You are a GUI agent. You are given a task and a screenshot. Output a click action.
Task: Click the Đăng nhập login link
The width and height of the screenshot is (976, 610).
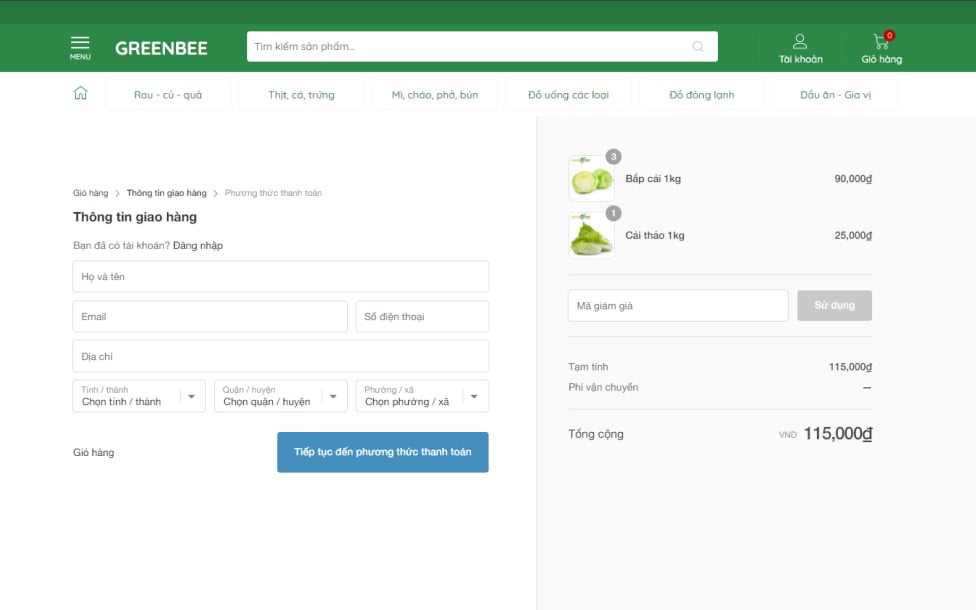(198, 245)
